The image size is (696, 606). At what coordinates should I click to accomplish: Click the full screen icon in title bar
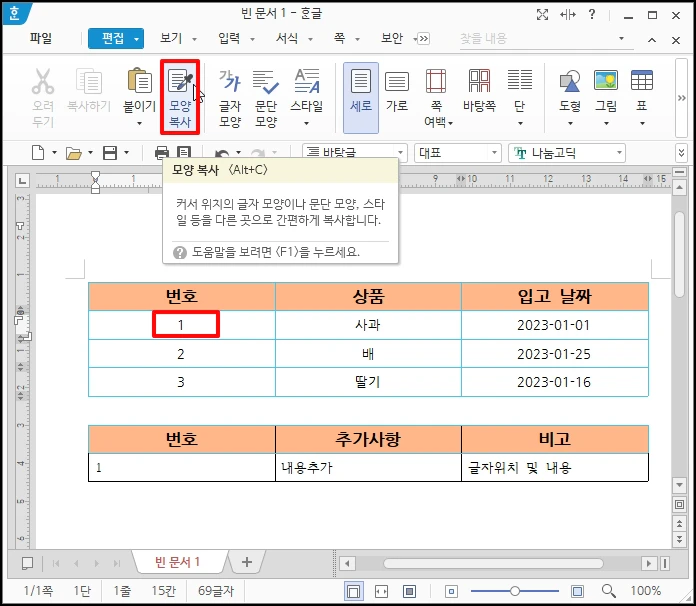click(542, 15)
